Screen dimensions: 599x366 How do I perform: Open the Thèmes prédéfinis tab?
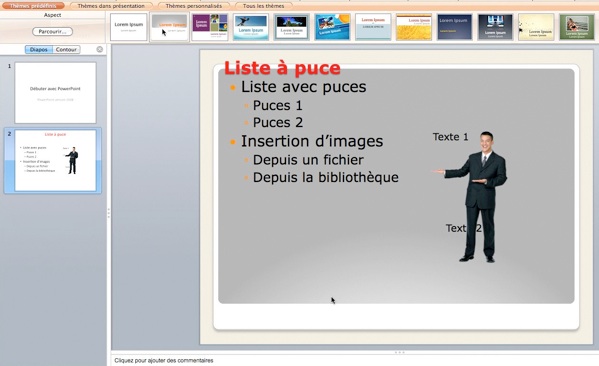32,6
